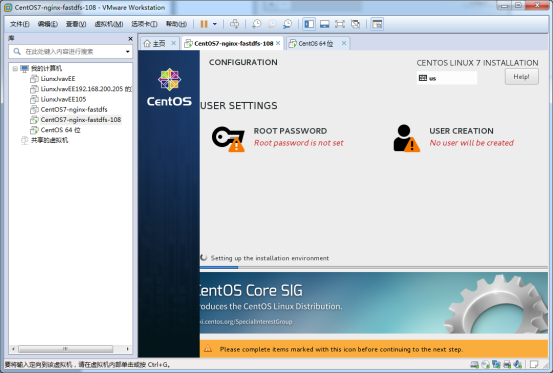Close the library panel
Image resolution: width=553 pixels, height=373 pixels.
(x=130, y=38)
